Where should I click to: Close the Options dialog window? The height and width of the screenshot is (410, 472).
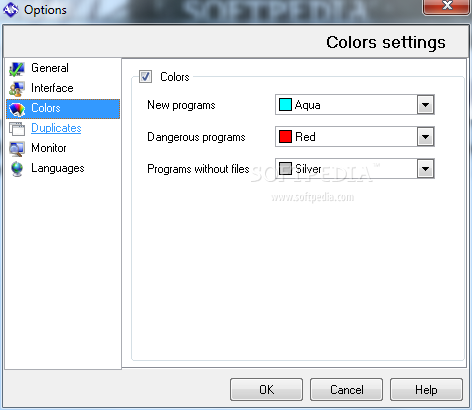[446, 7]
